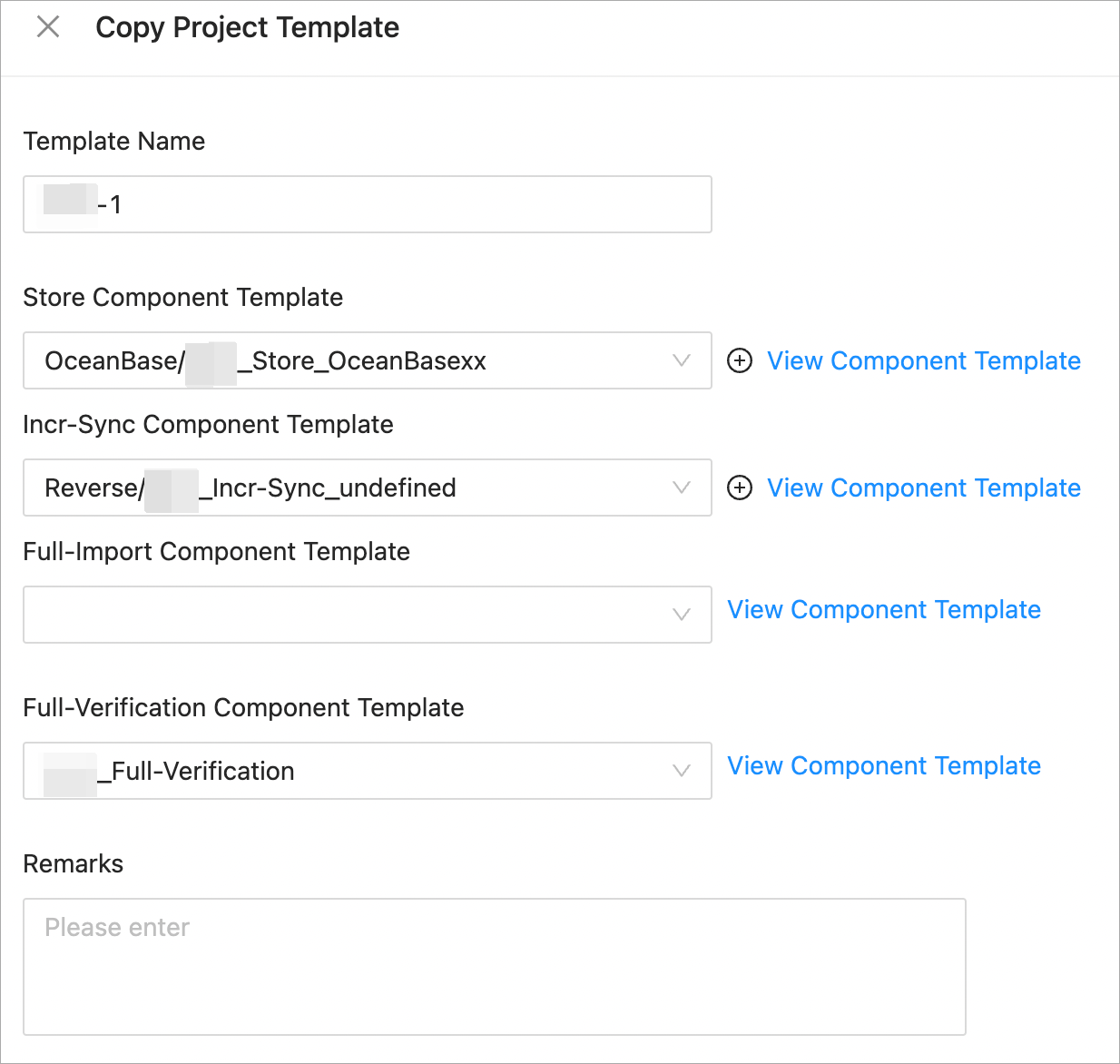The image size is (1120, 1064).
Task: View Component Template for the Full-Import component
Action: coord(884,609)
